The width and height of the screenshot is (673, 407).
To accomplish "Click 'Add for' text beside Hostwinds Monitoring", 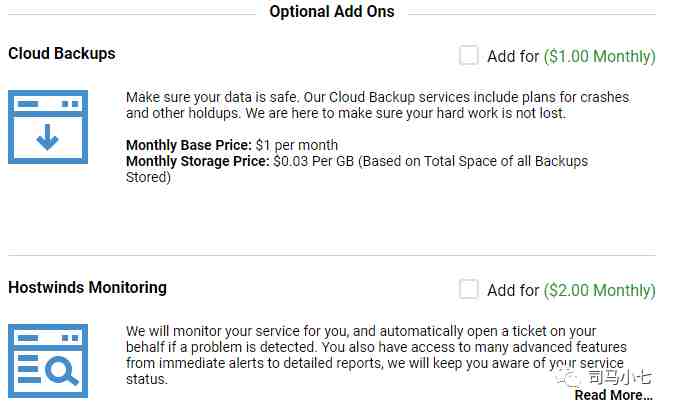I will (513, 290).
